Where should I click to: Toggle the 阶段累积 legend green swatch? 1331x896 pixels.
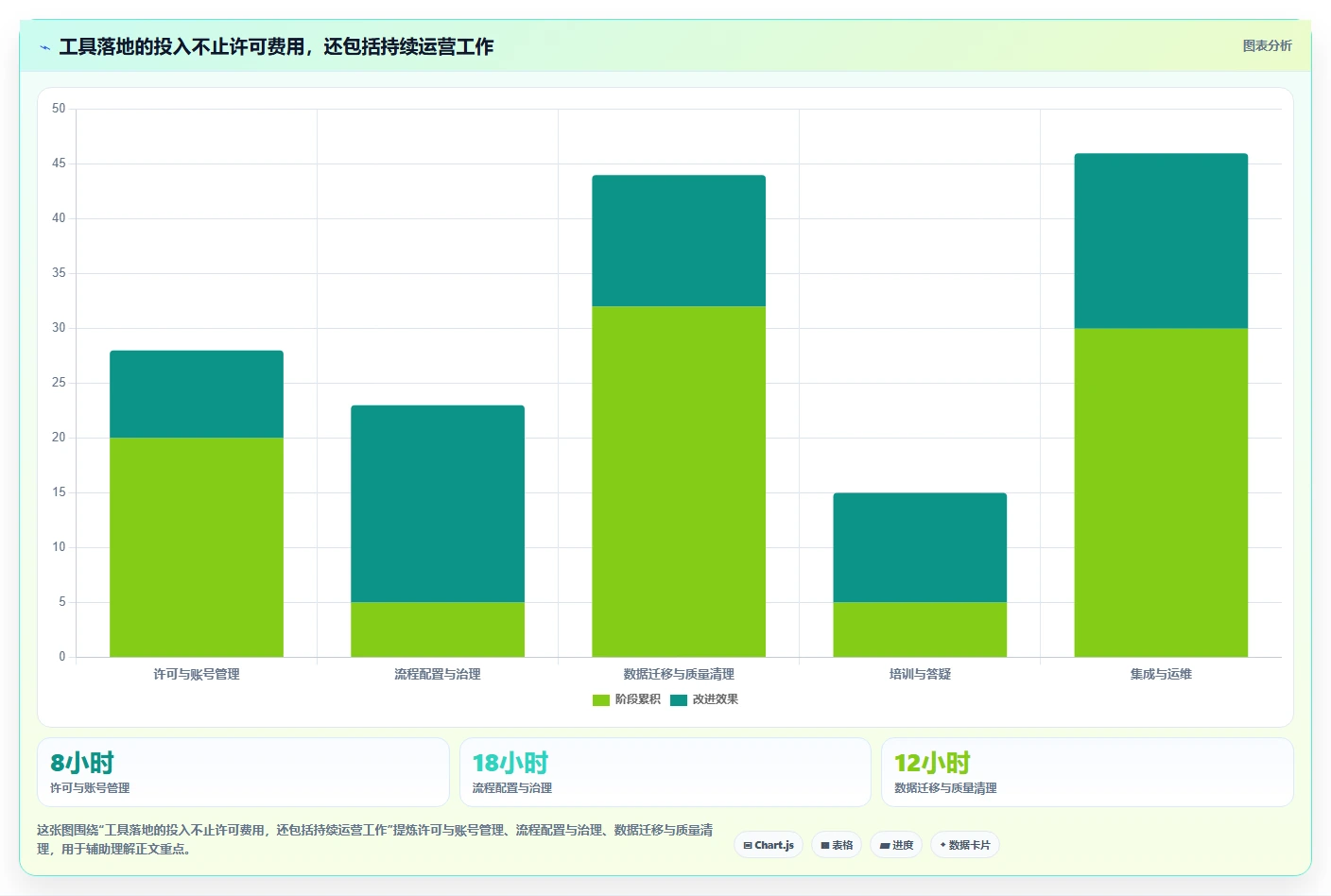(x=601, y=699)
